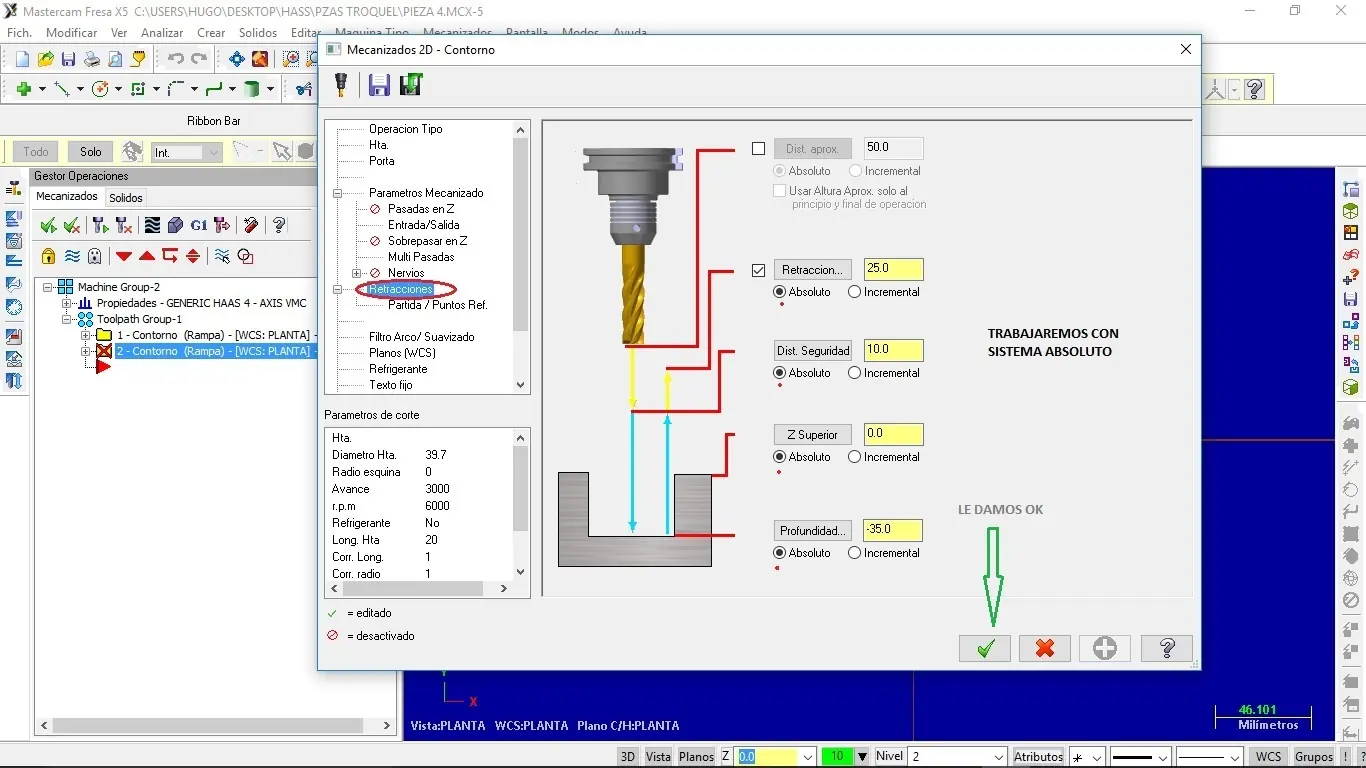1366x768 pixels.
Task: Click the Z Superior button
Action: [812, 435]
